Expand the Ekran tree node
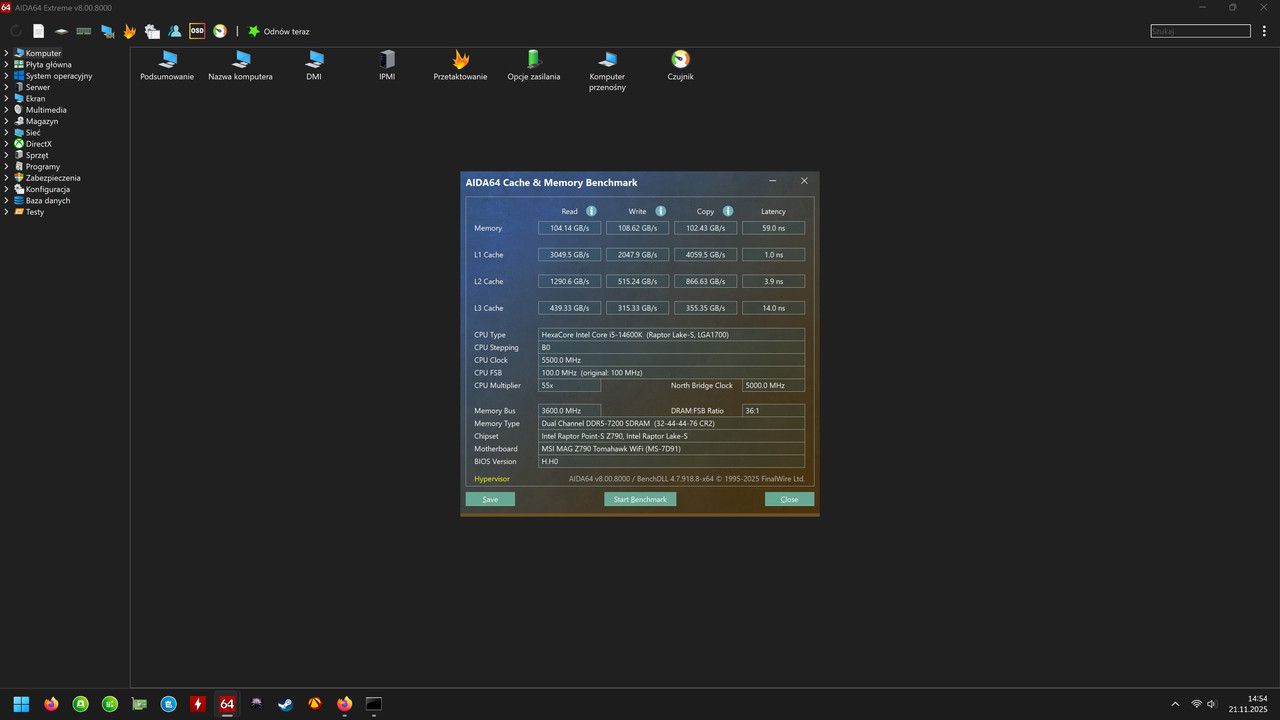1280x720 pixels. 6,98
